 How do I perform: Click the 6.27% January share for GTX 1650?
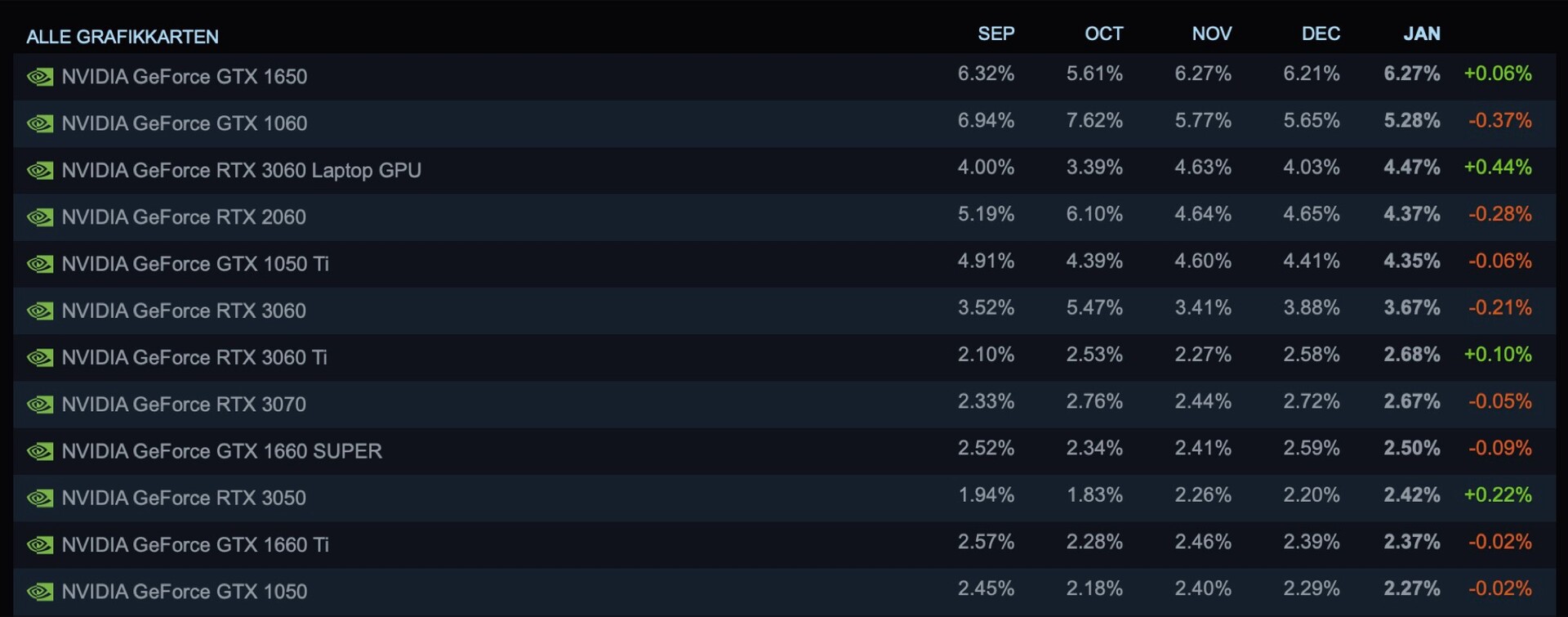tap(1411, 74)
